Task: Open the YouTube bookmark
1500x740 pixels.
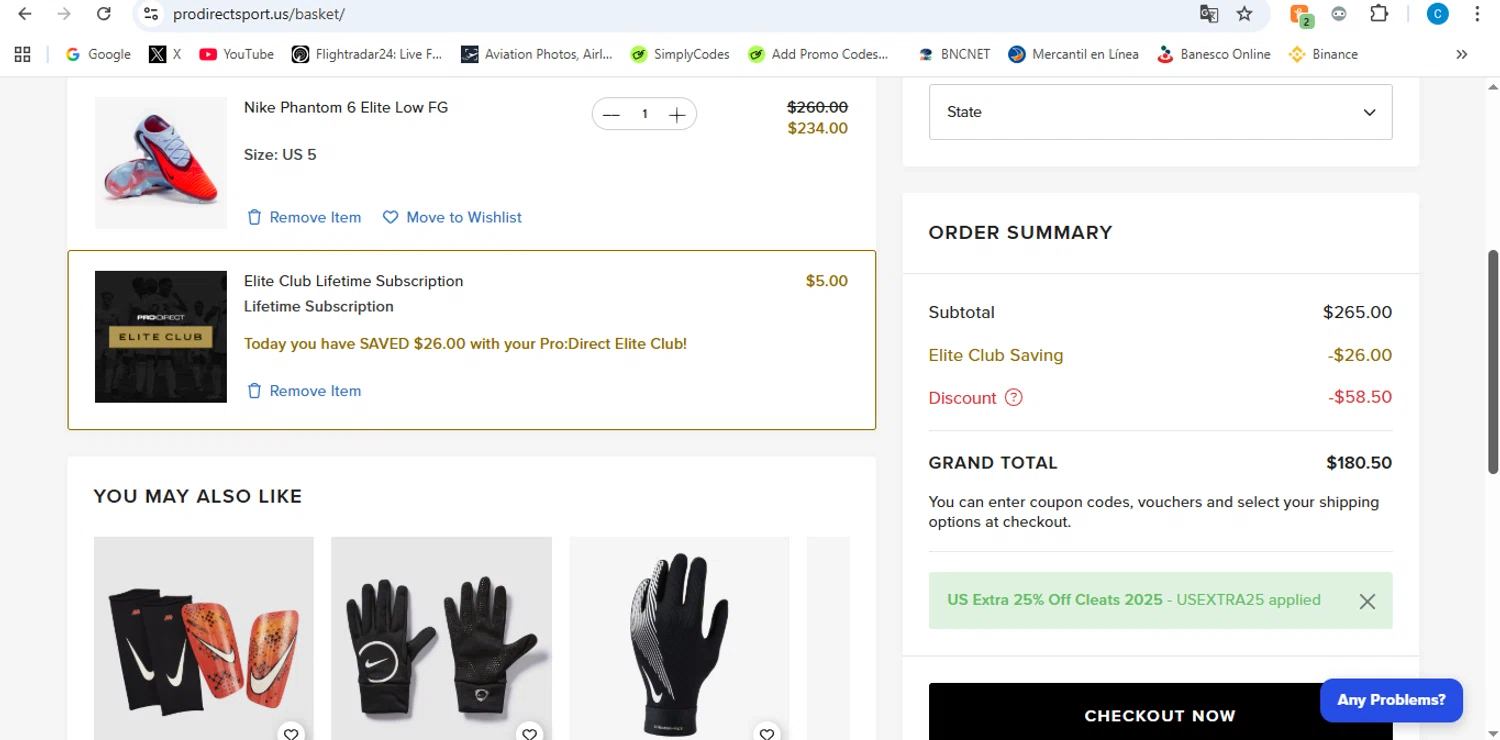Action: (x=236, y=54)
